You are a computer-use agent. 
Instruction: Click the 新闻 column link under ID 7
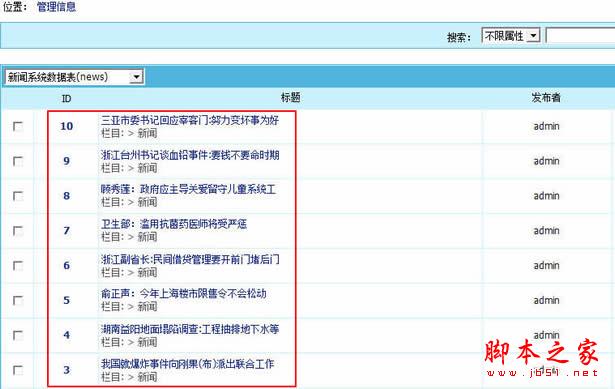pyautogui.click(x=147, y=237)
